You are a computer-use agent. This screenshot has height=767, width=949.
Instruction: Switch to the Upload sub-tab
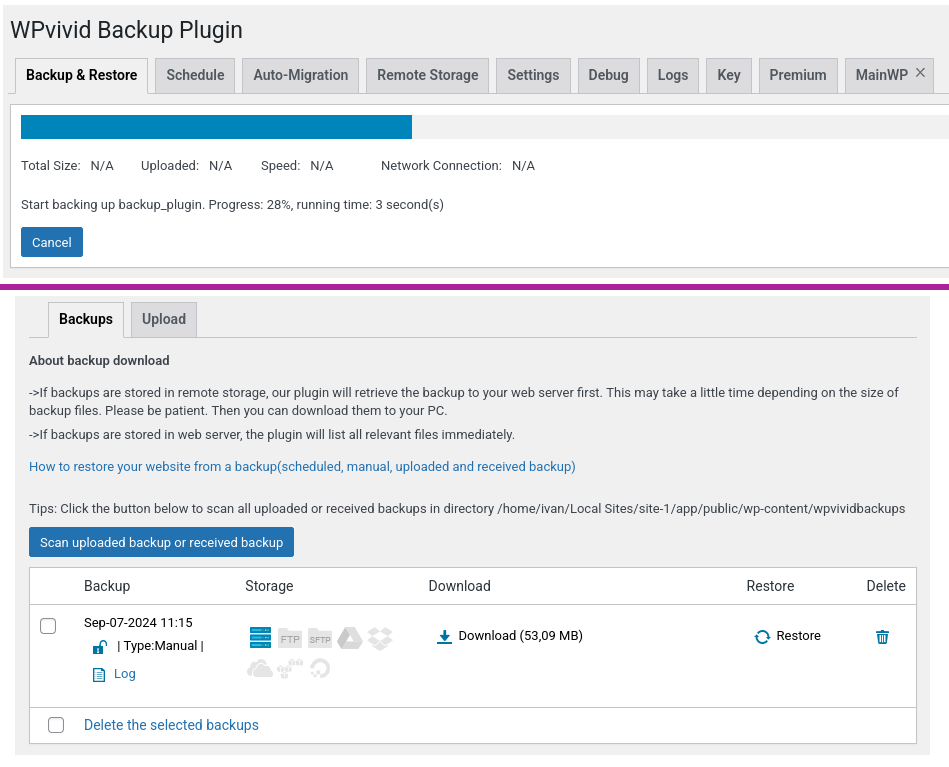click(x=163, y=320)
